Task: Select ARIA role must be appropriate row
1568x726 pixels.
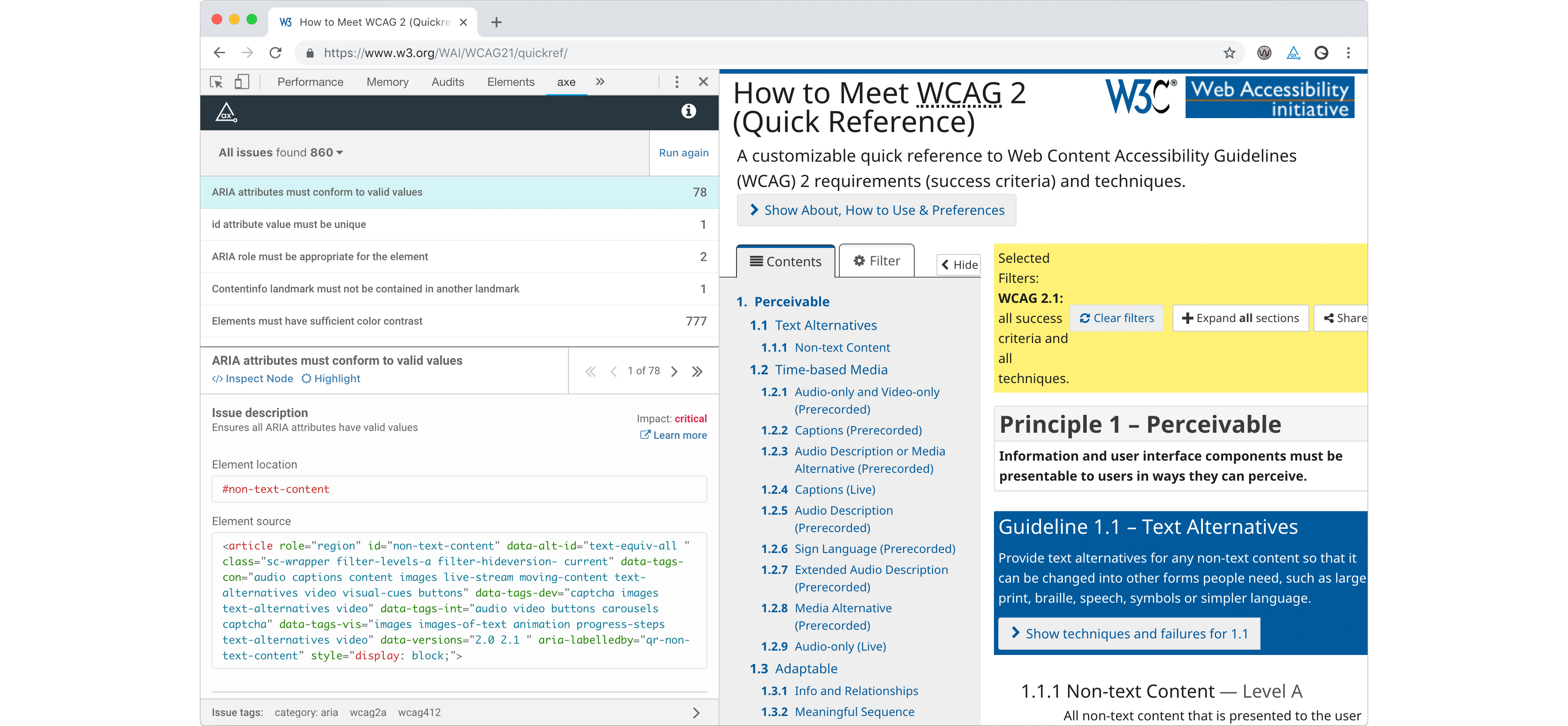Action: point(459,257)
